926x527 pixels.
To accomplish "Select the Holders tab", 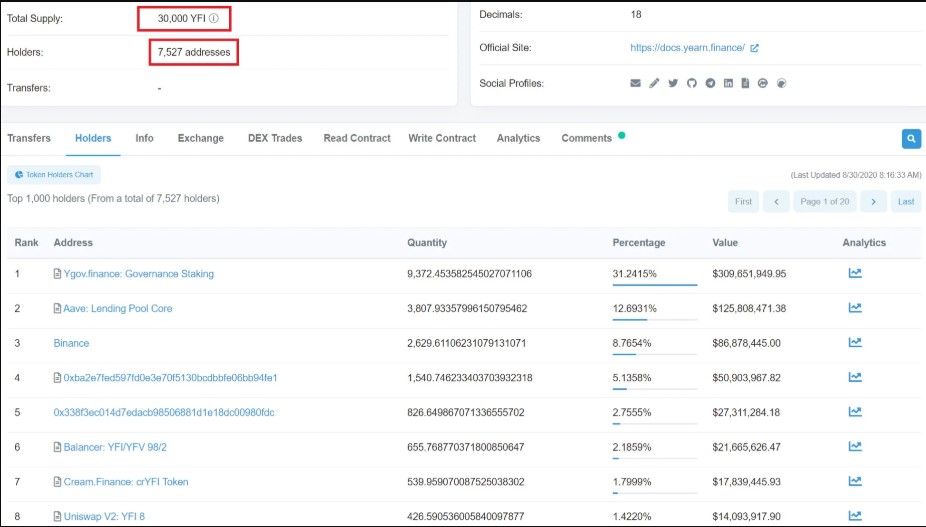I will [93, 138].
